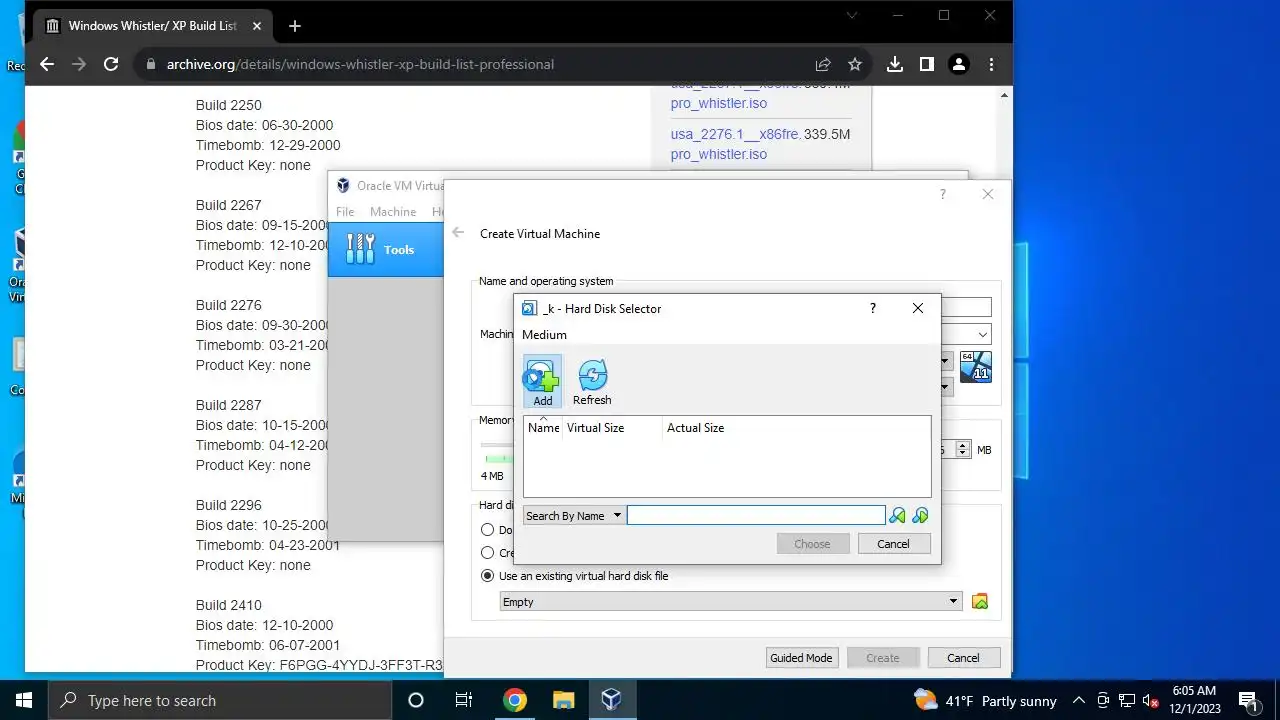Click the "Build 2410" text
The width and height of the screenshot is (1280, 720).
229,605
